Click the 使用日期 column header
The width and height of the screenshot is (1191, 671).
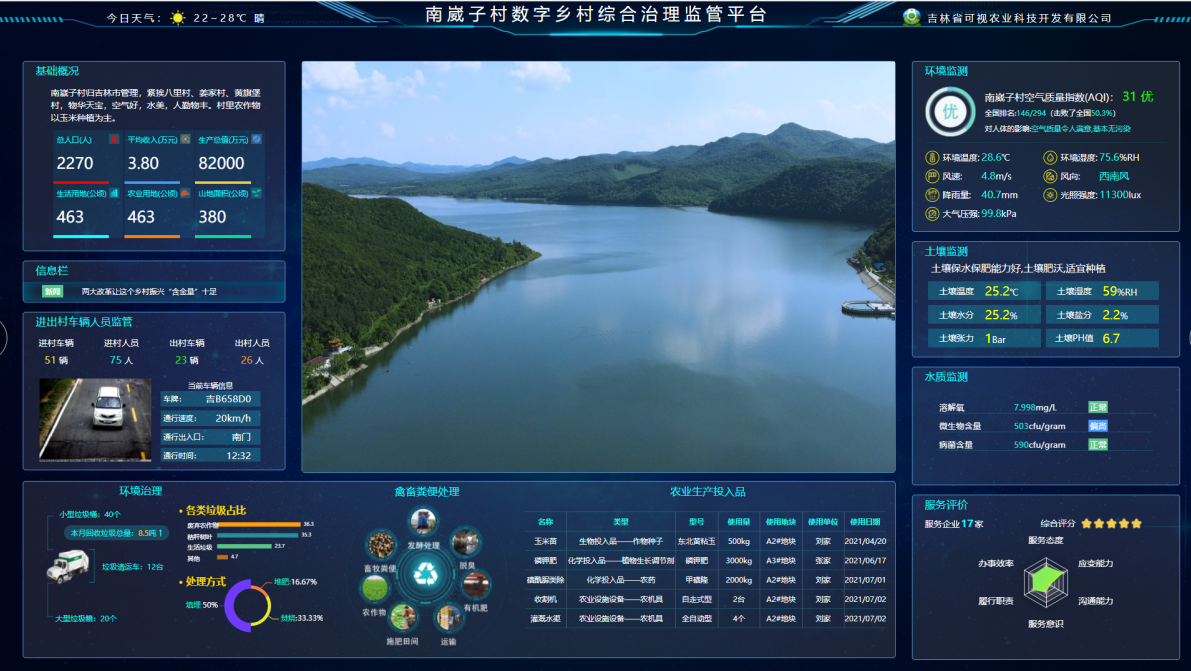pos(865,521)
